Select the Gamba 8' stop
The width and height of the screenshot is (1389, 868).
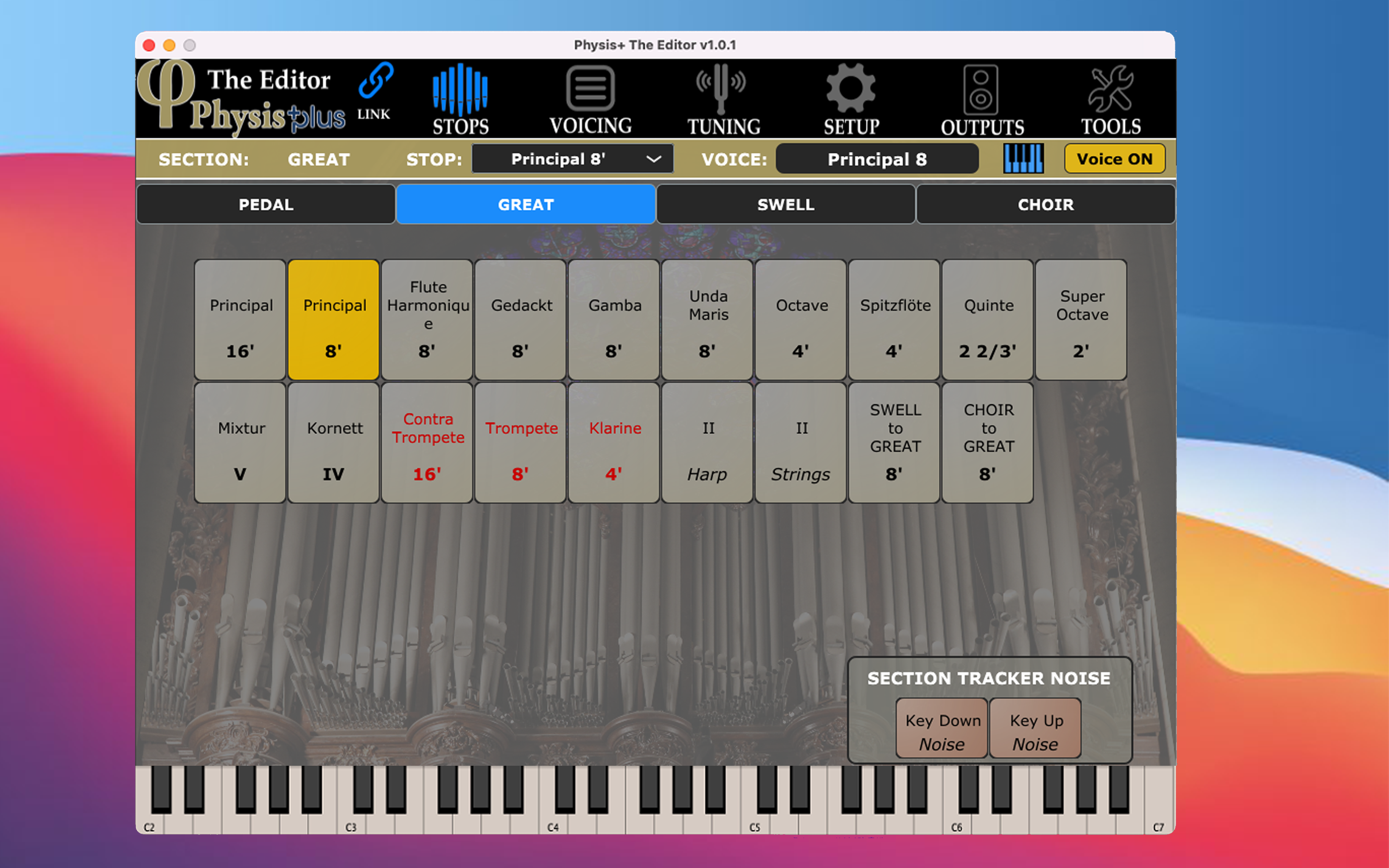614,320
